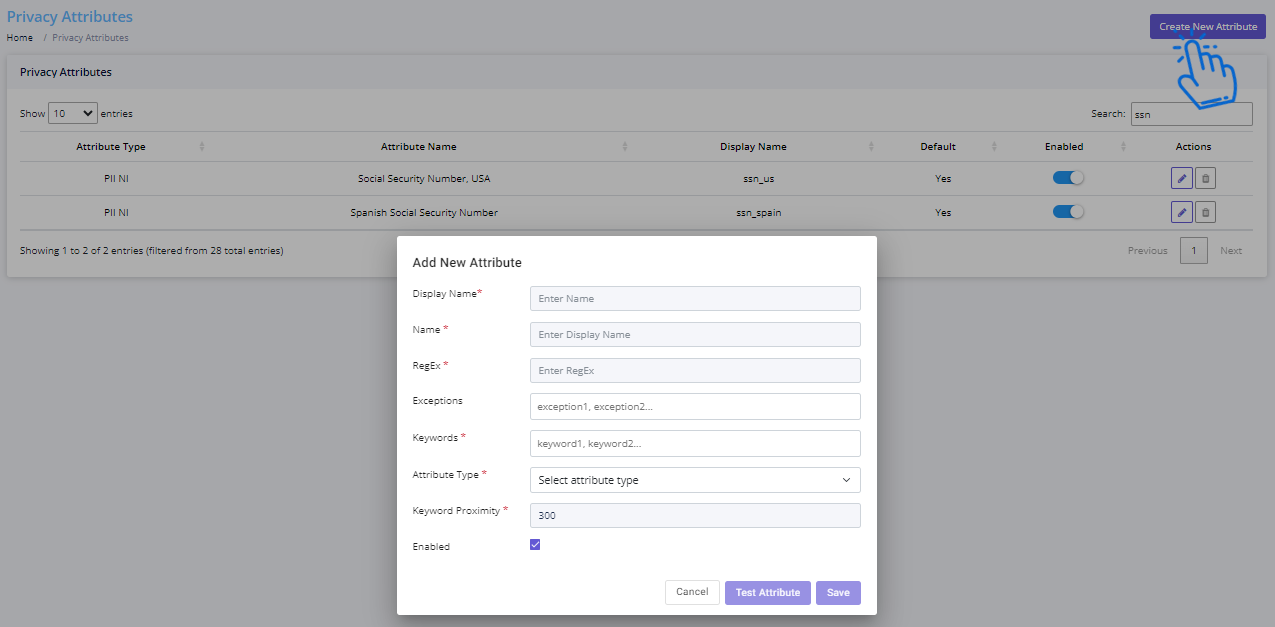This screenshot has height=627, width=1275.
Task: Open the Show entries count dropdown
Action: 73,113
